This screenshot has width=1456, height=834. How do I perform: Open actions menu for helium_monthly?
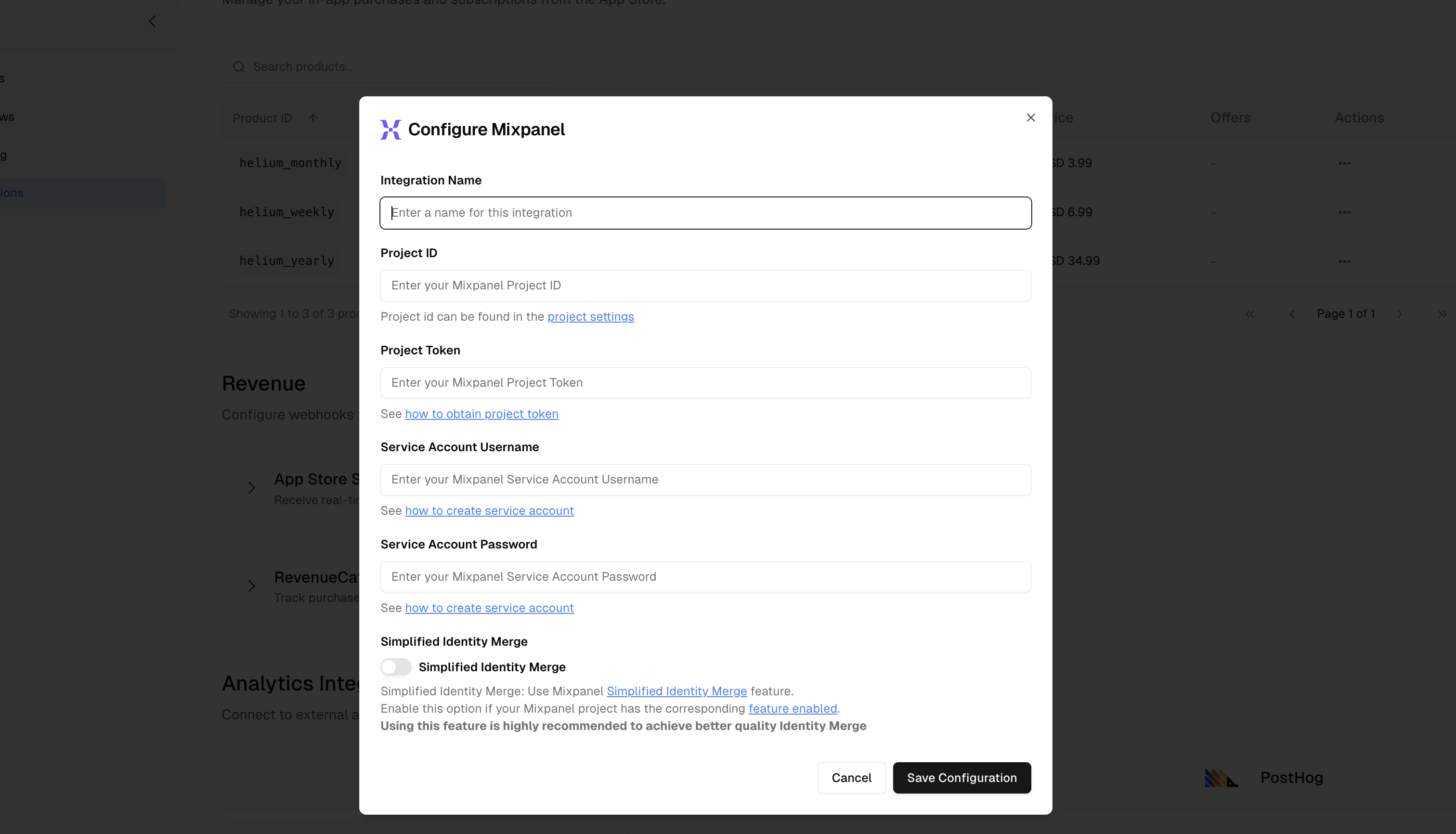tap(1344, 163)
